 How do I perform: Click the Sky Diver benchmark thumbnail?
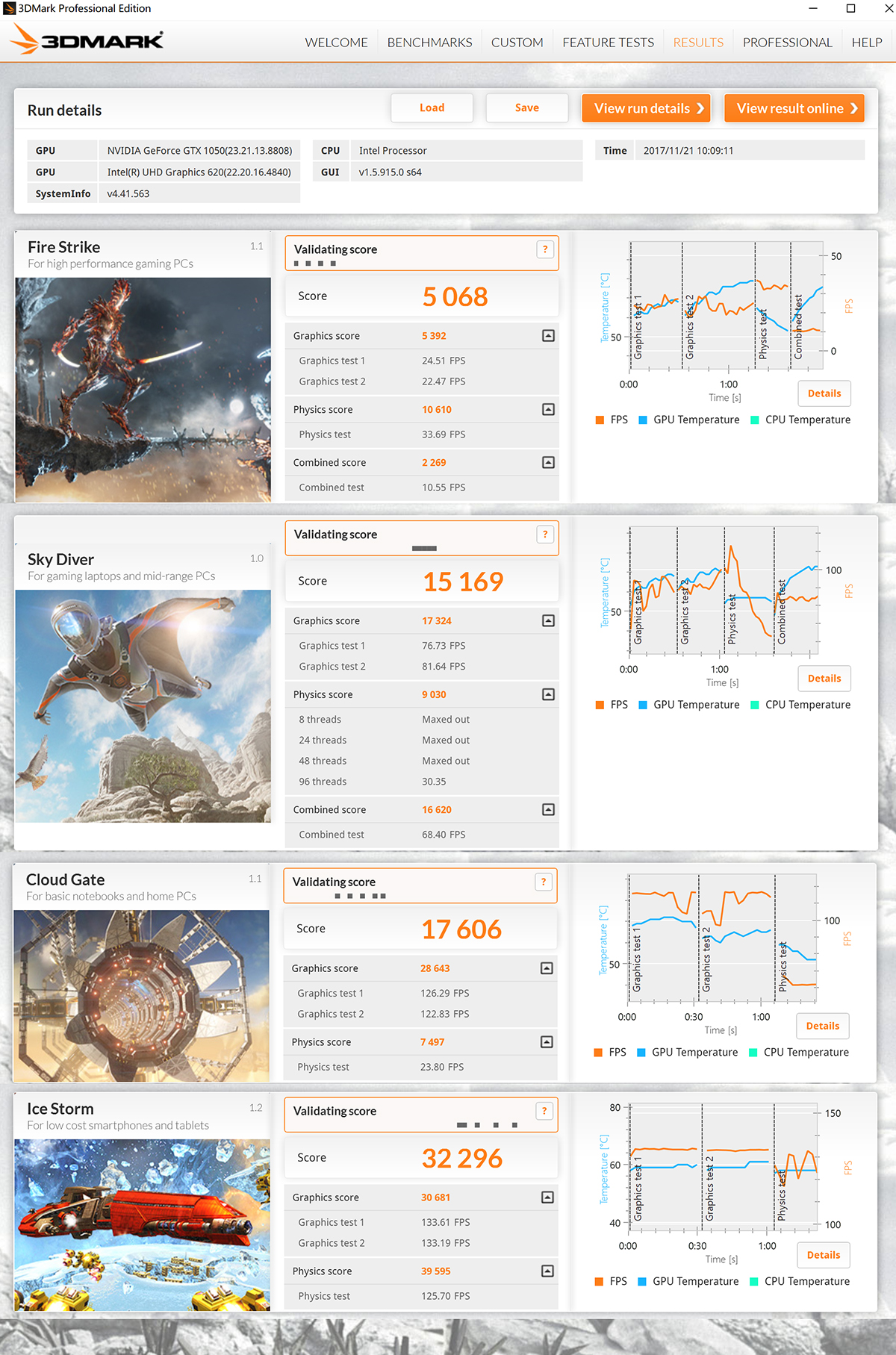point(143,706)
